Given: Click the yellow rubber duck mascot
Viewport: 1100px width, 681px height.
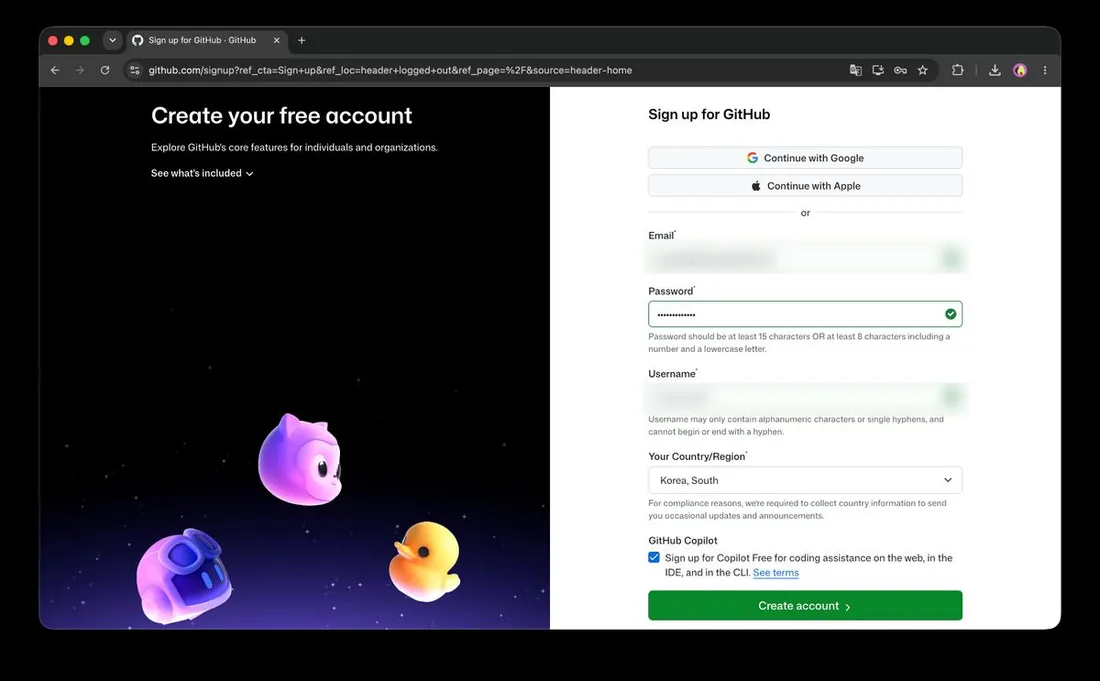Looking at the screenshot, I should tap(425, 561).
